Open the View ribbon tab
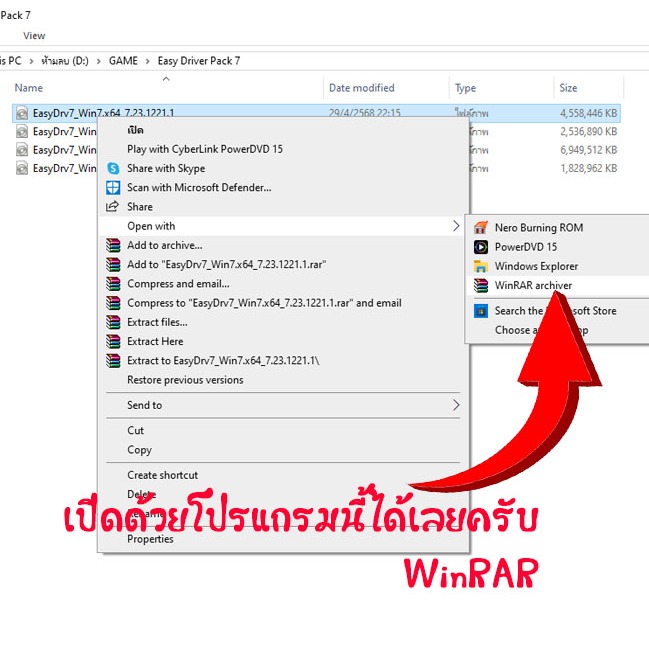 pos(34,36)
